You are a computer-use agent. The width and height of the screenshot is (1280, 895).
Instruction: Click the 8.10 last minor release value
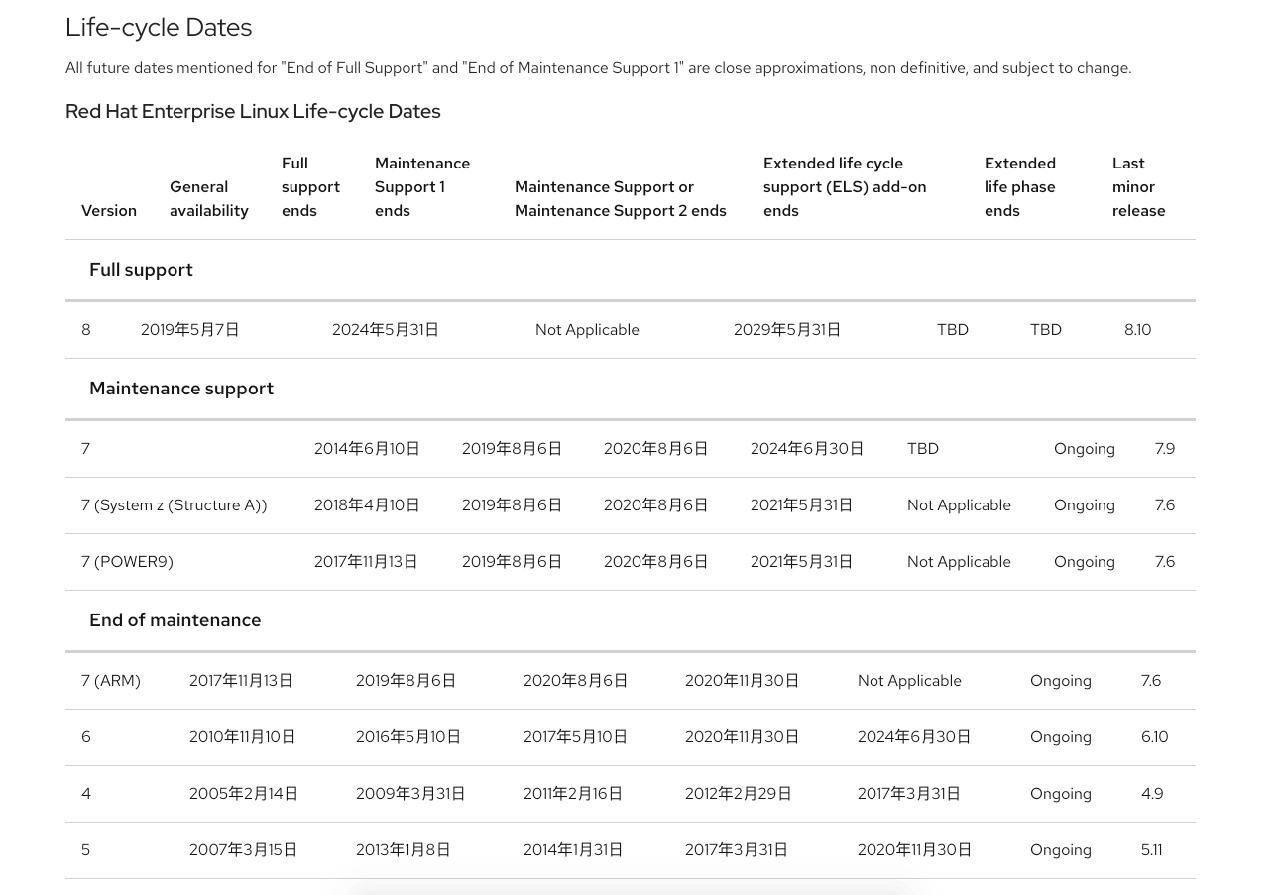1137,330
